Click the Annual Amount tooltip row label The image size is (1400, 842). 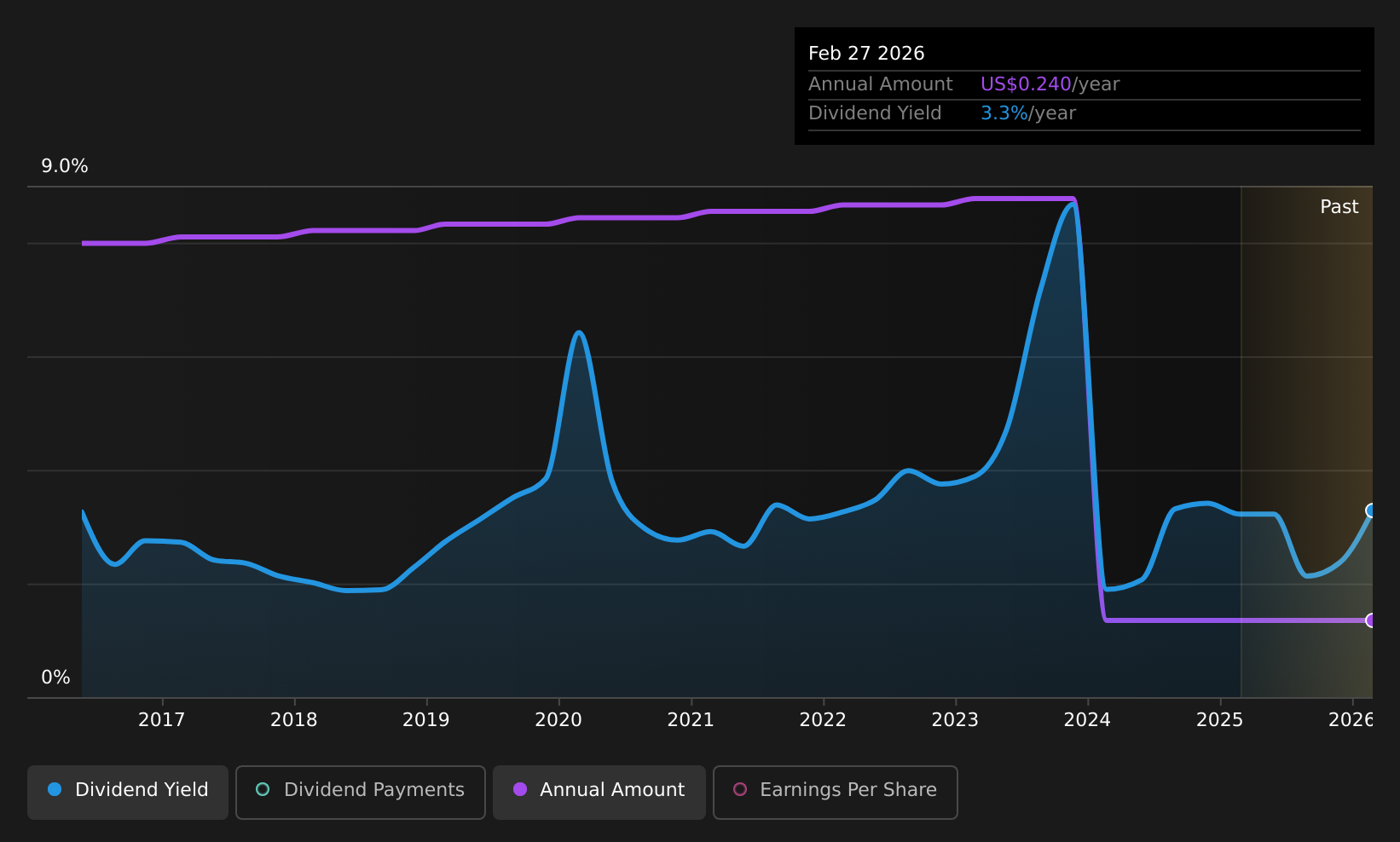coord(881,84)
